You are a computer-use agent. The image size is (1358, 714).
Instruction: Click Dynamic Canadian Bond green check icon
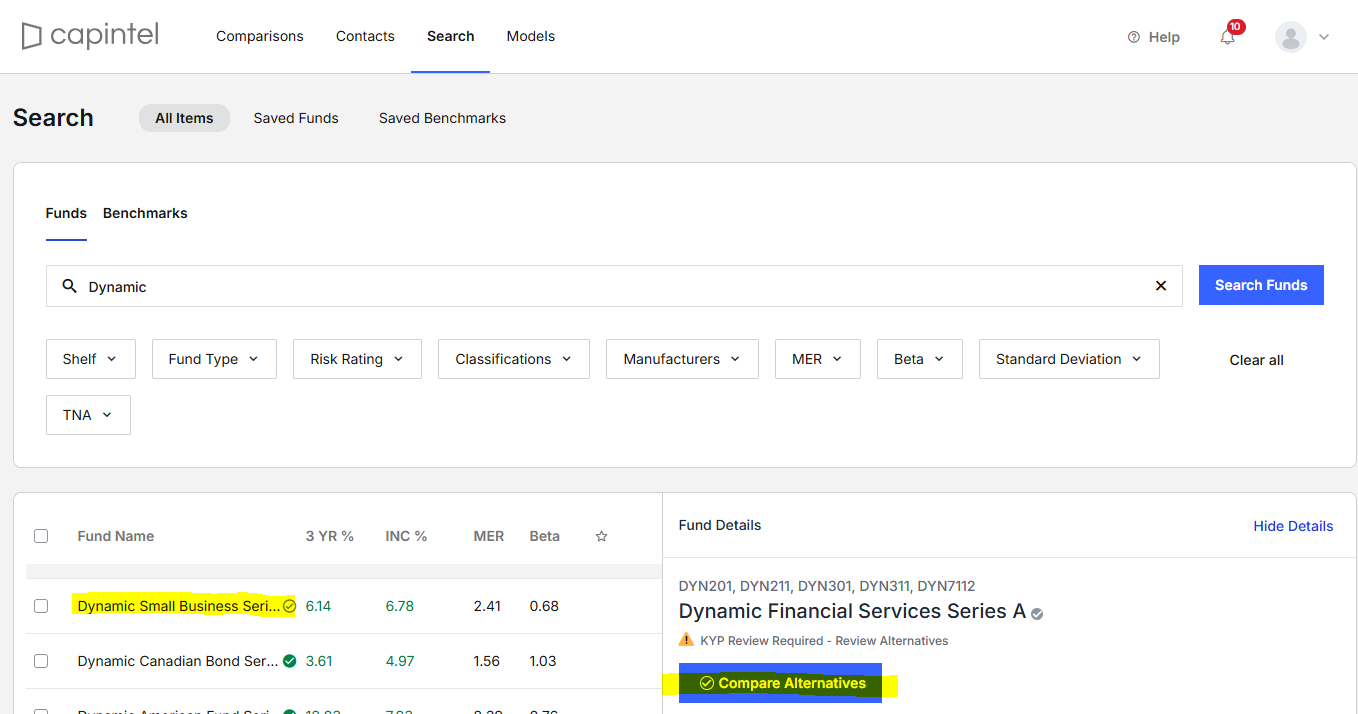[x=289, y=661]
